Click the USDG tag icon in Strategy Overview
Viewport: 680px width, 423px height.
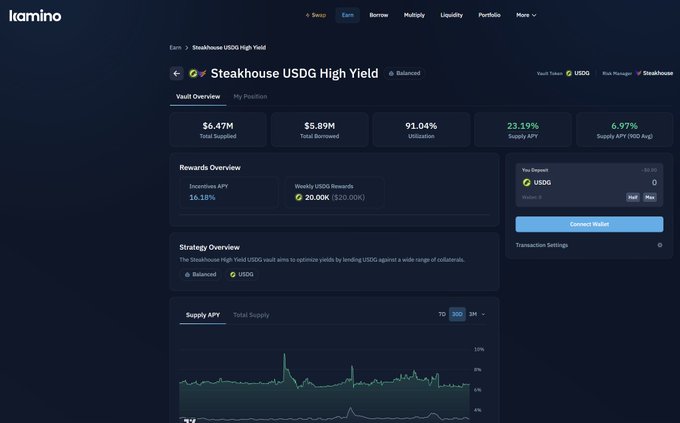pyautogui.click(x=233, y=275)
